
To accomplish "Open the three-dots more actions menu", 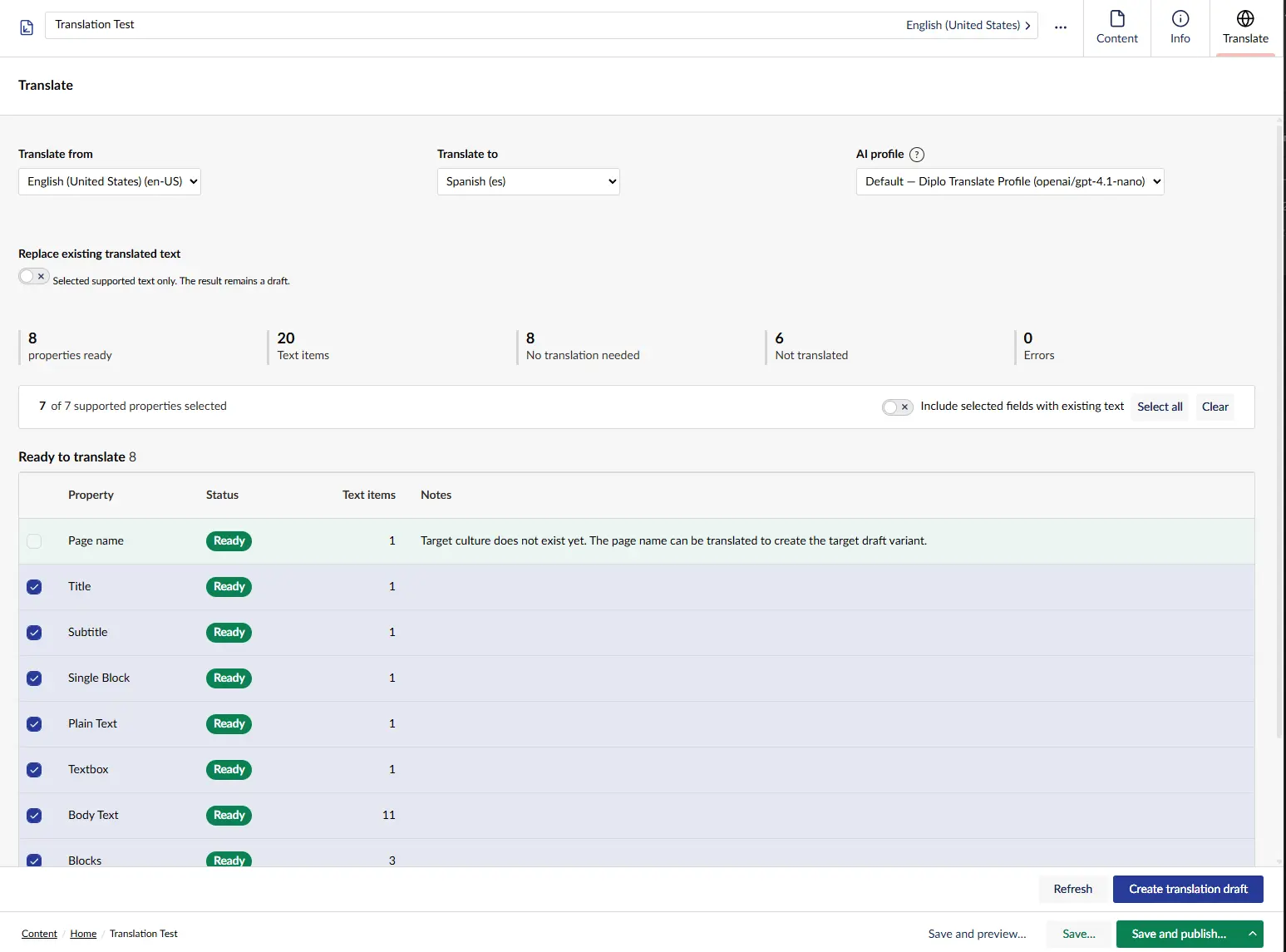I will [1061, 27].
